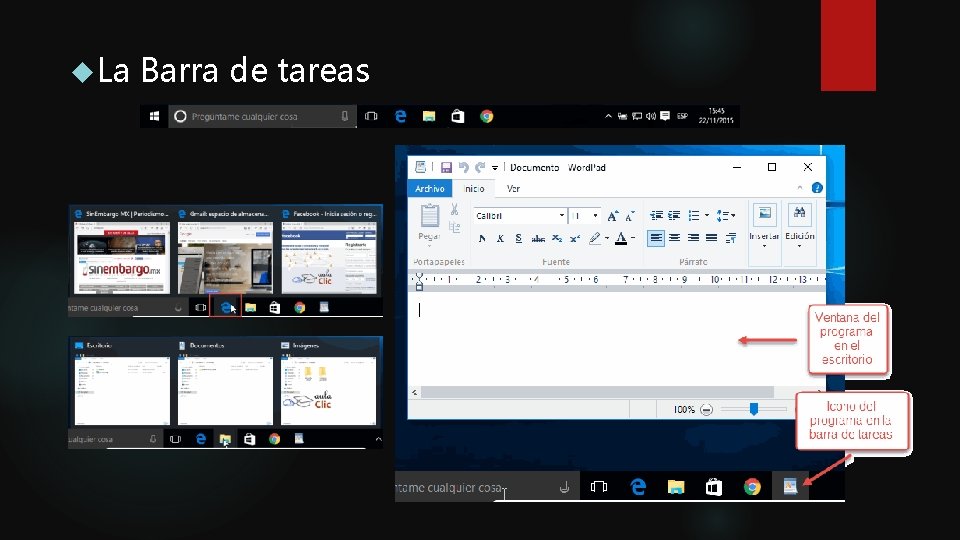Click the blue help icon in WordPad
This screenshot has height=540, width=960.
(817, 188)
